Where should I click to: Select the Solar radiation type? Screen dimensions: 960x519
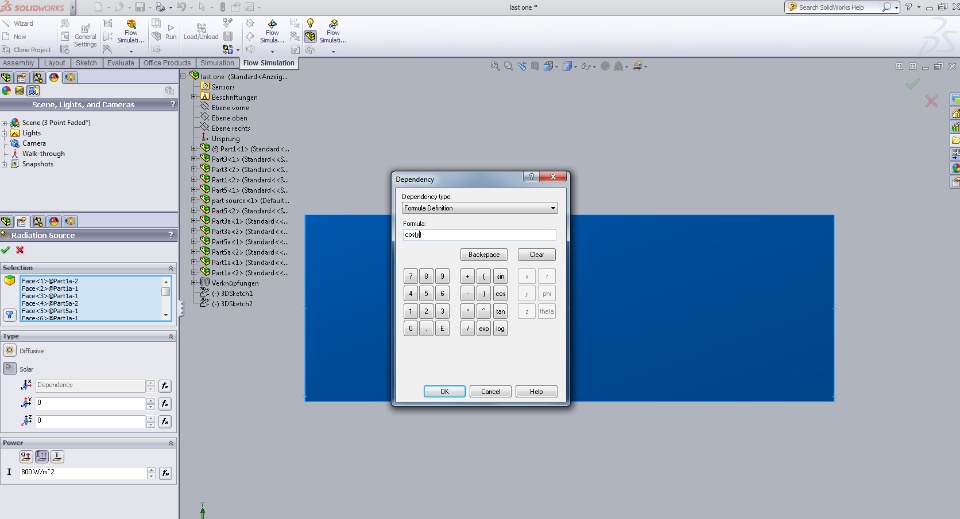tap(9, 368)
